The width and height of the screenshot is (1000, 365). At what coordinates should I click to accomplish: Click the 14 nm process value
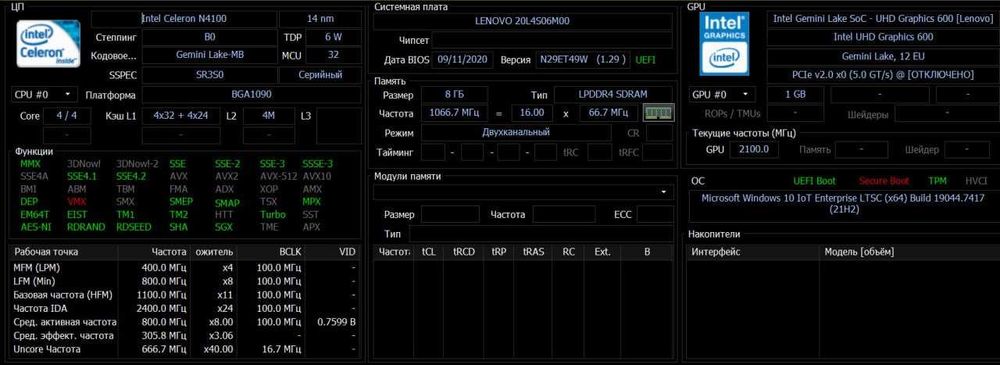click(x=320, y=19)
